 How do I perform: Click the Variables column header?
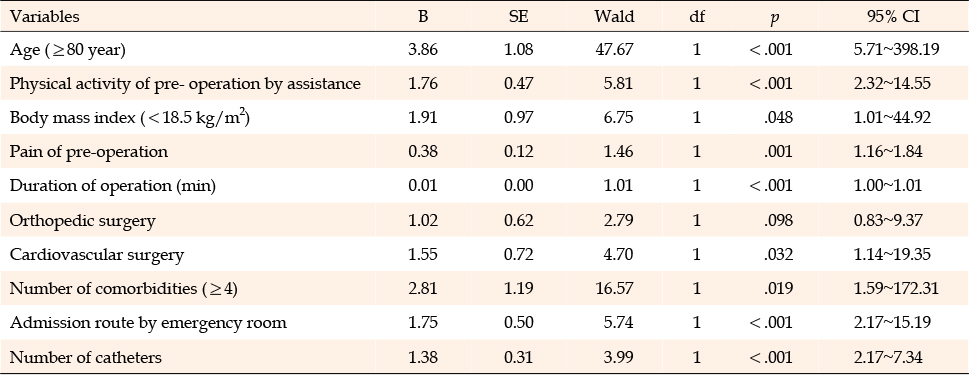coord(44,17)
